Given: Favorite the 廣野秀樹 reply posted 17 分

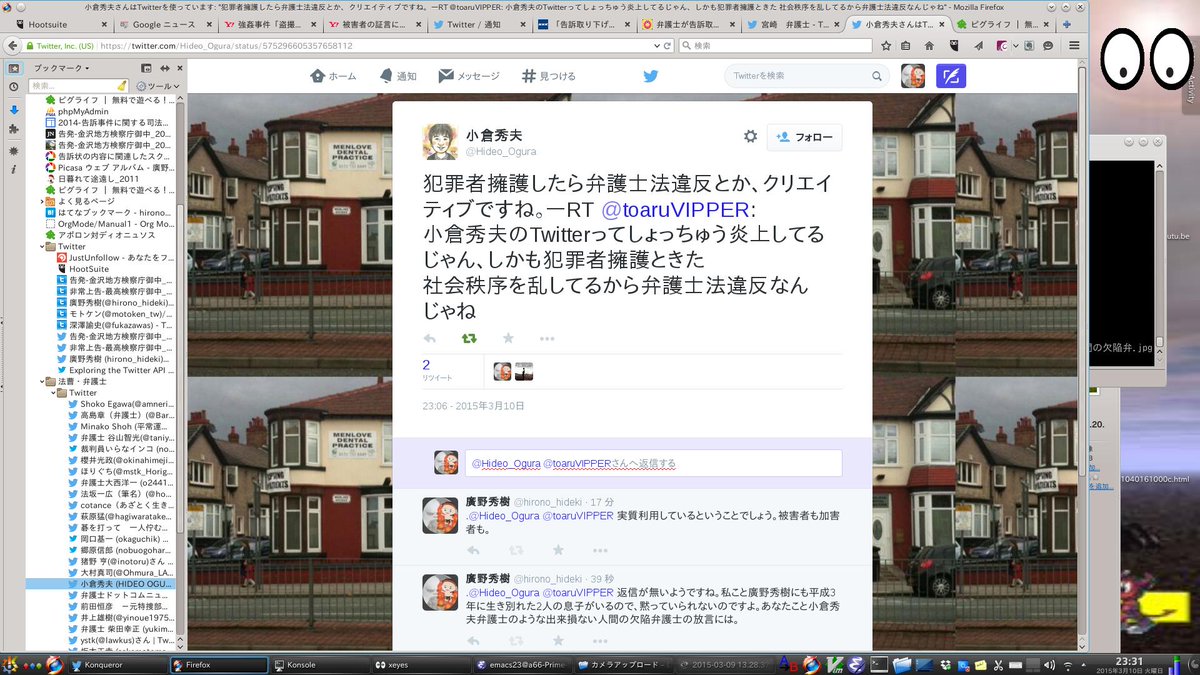Looking at the screenshot, I should 557,550.
